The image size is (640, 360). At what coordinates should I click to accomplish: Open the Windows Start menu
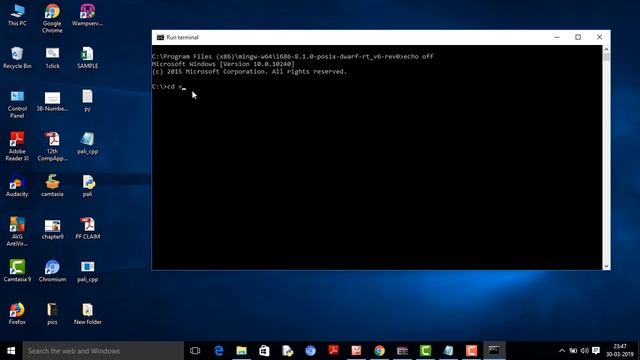pyautogui.click(x=11, y=351)
